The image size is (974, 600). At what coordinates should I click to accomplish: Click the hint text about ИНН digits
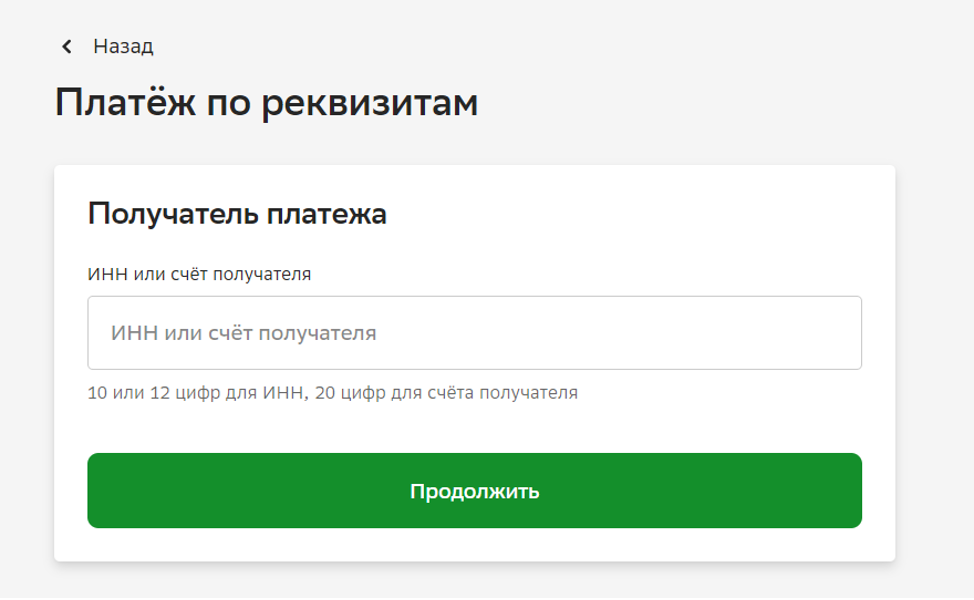(332, 393)
